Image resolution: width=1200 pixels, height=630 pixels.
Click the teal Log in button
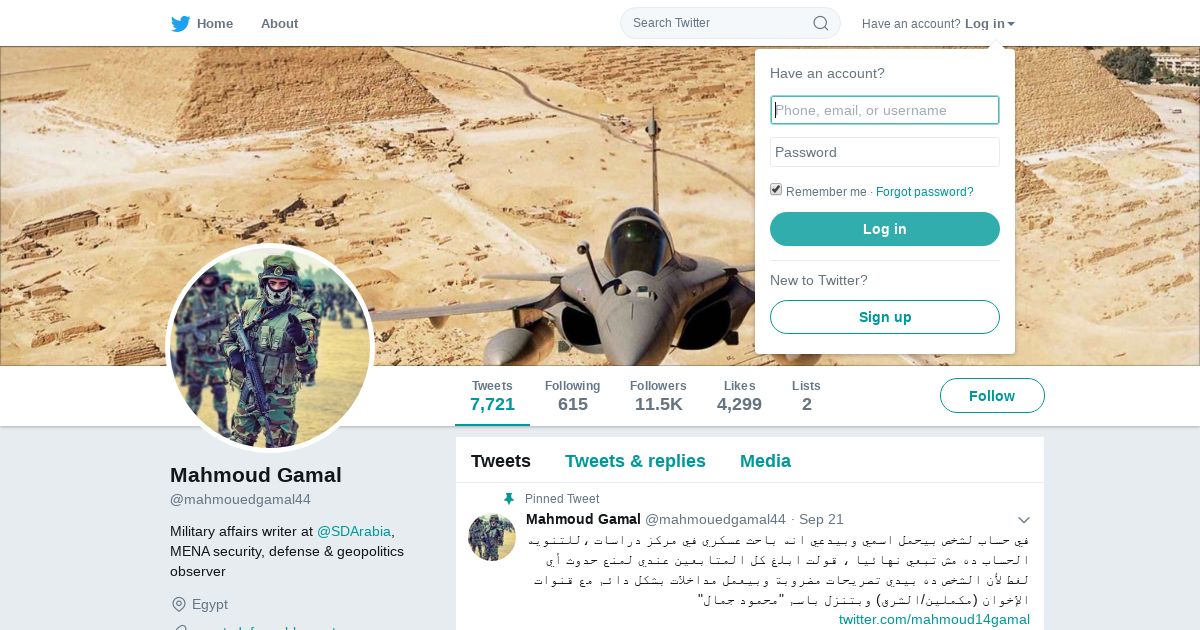[x=885, y=229]
